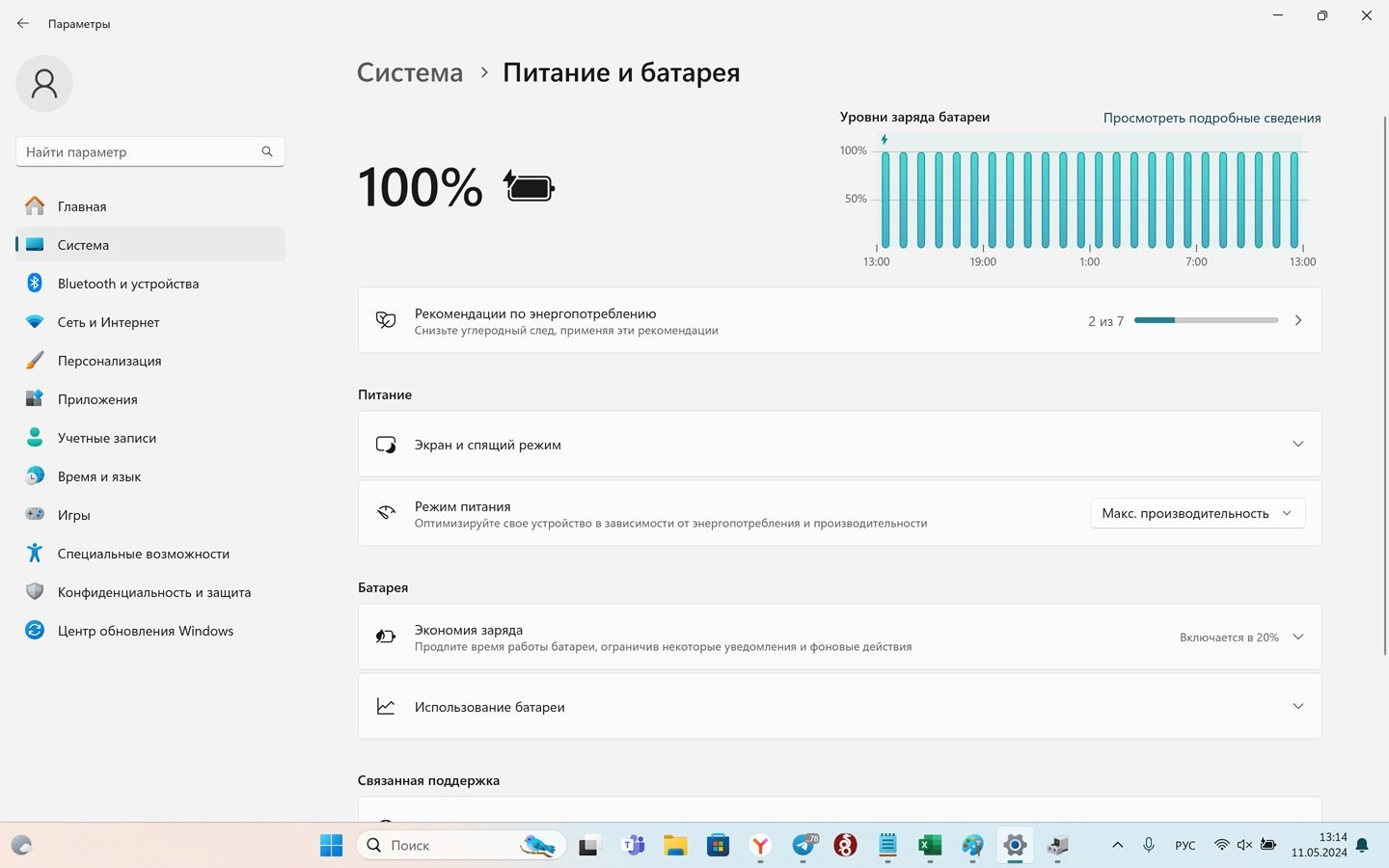The image size is (1389, 868).
Task: Open Bluetooth и устройства section
Action: [x=150, y=283]
